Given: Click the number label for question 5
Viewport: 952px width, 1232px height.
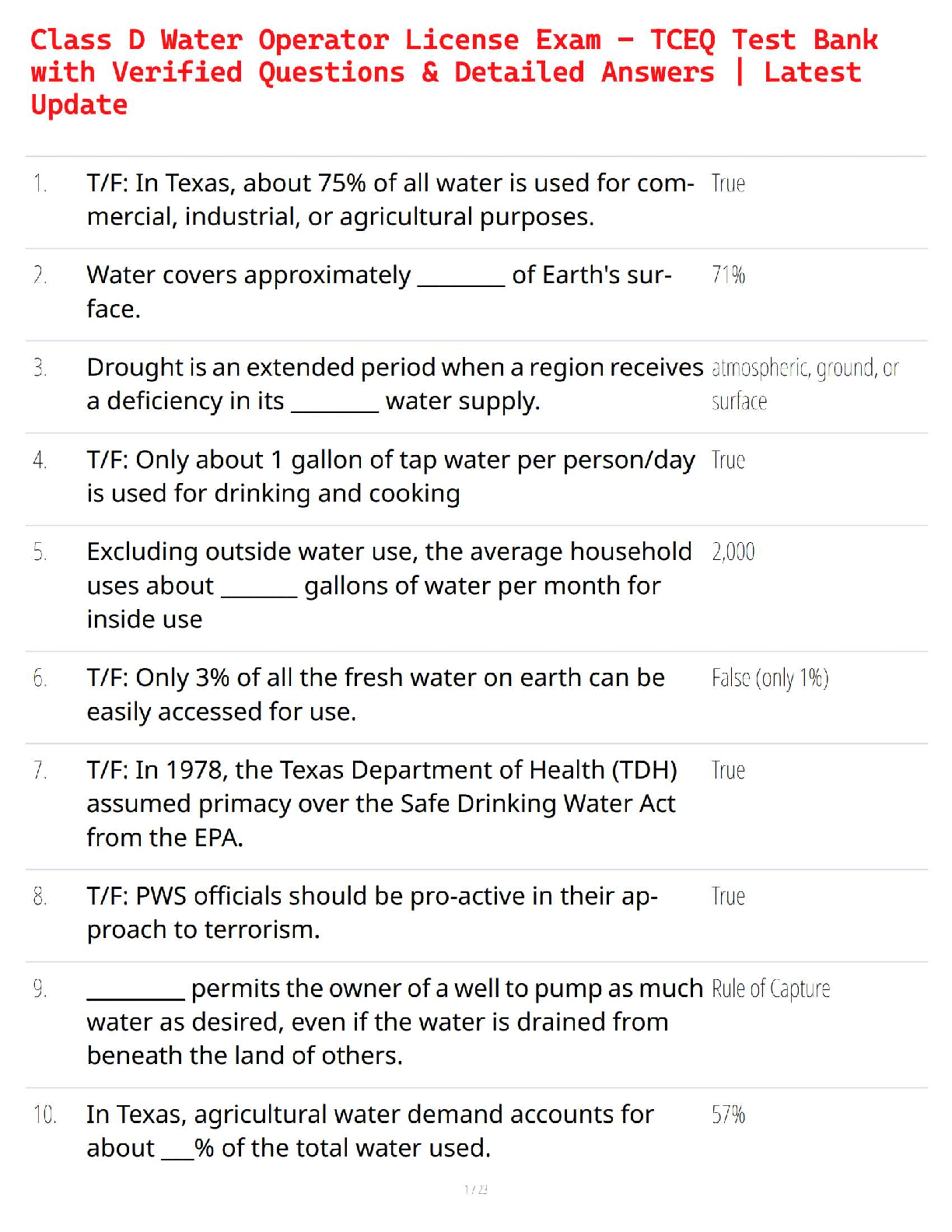Looking at the screenshot, I should [x=40, y=552].
